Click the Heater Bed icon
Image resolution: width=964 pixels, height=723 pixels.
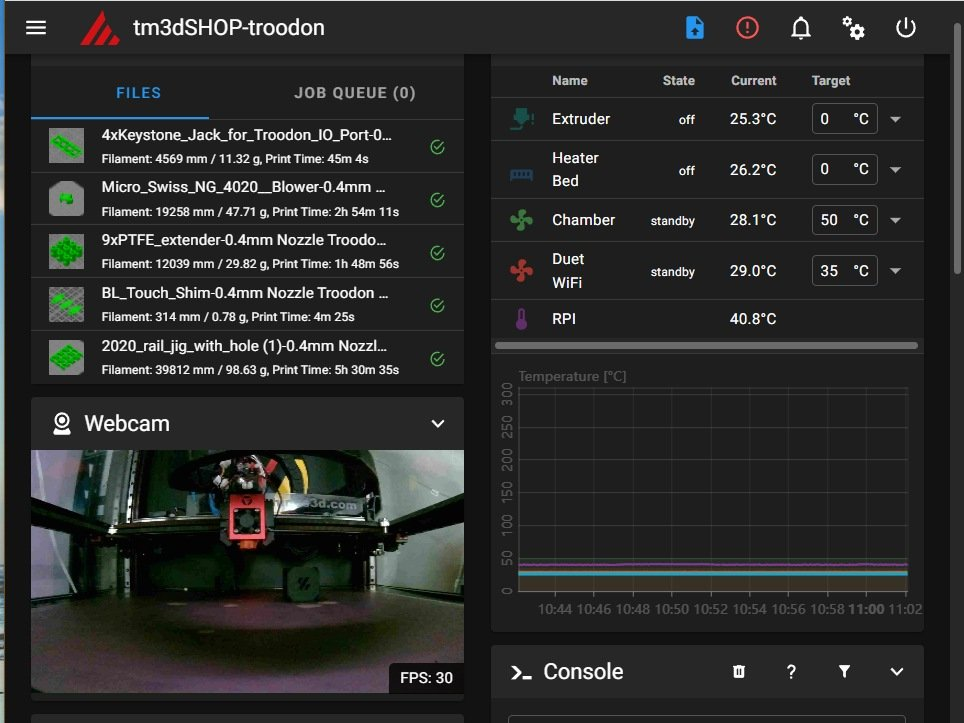pos(521,175)
